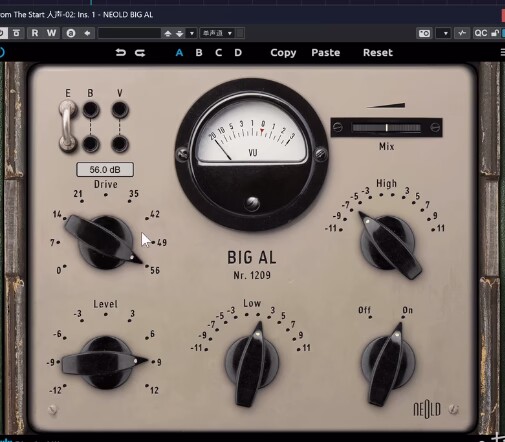Click the plugin Redo arrow icon
505x442 pixels.
[x=140, y=52]
